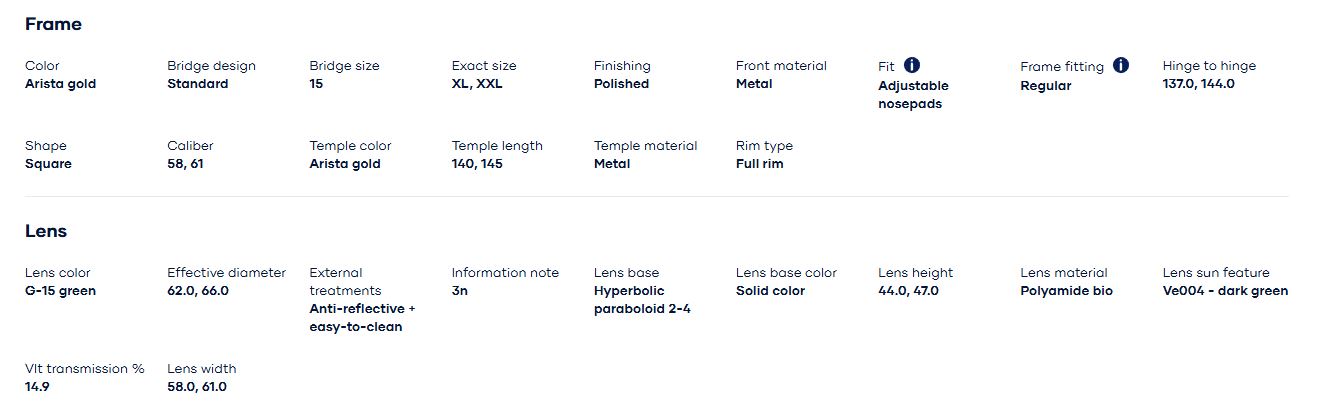Viewport: 1324px width, 410px height.
Task: Click the Polyamide bio lens material
Action: 1066,291
